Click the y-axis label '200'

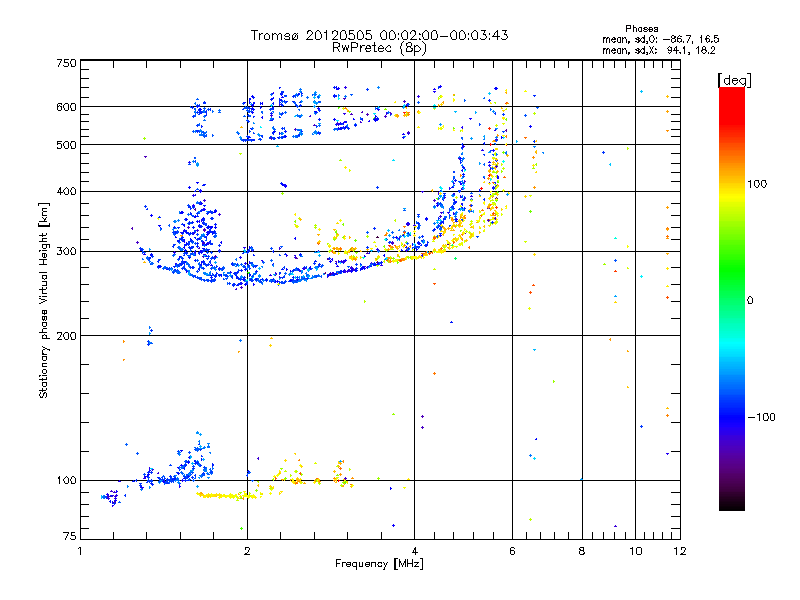pyautogui.click(x=66, y=336)
